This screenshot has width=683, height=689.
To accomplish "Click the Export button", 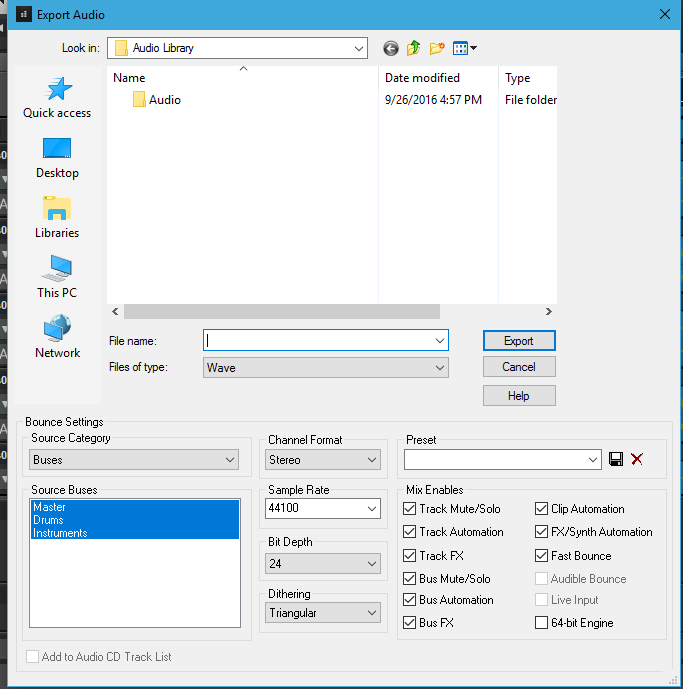I will pos(518,341).
